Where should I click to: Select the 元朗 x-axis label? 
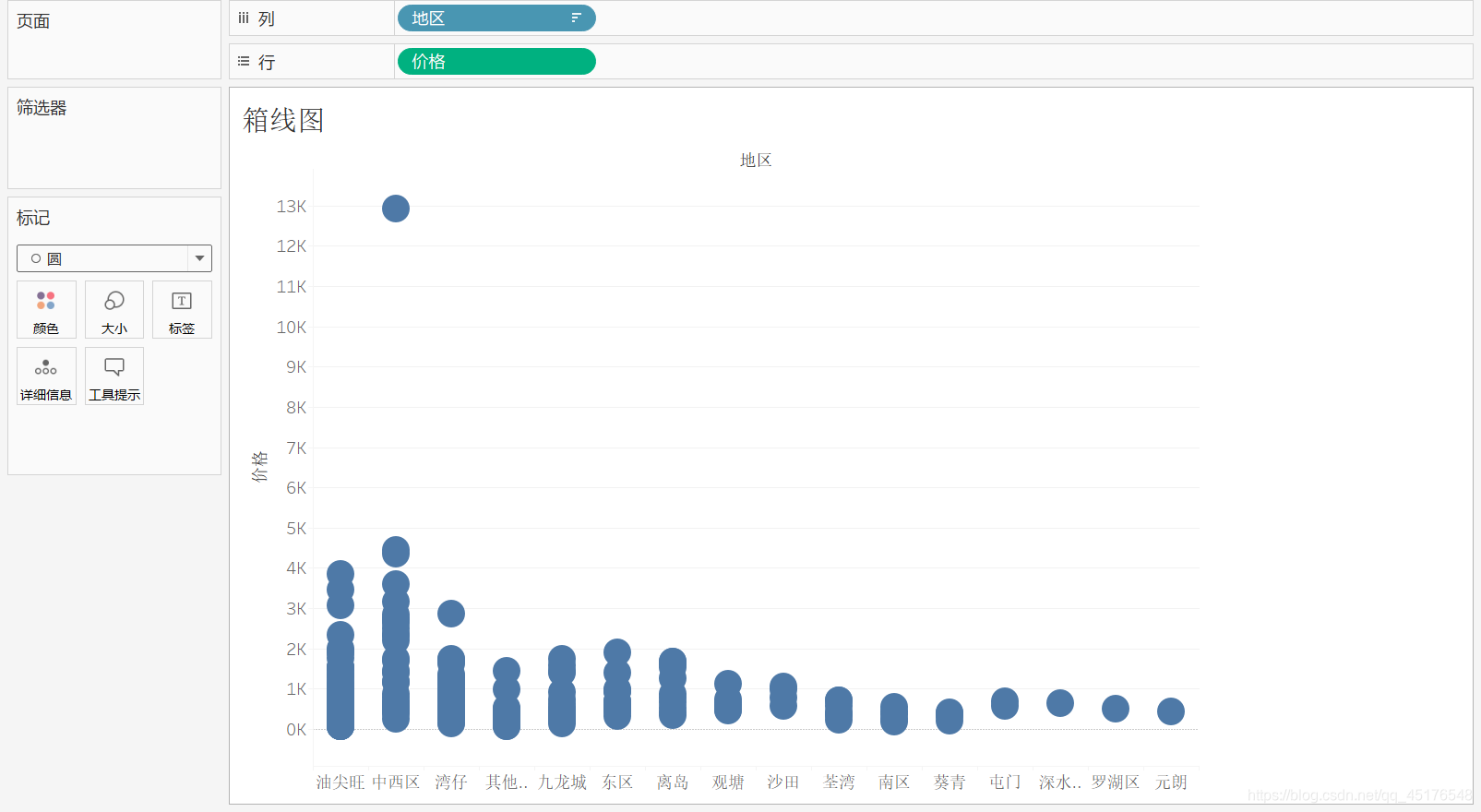coord(1171,782)
